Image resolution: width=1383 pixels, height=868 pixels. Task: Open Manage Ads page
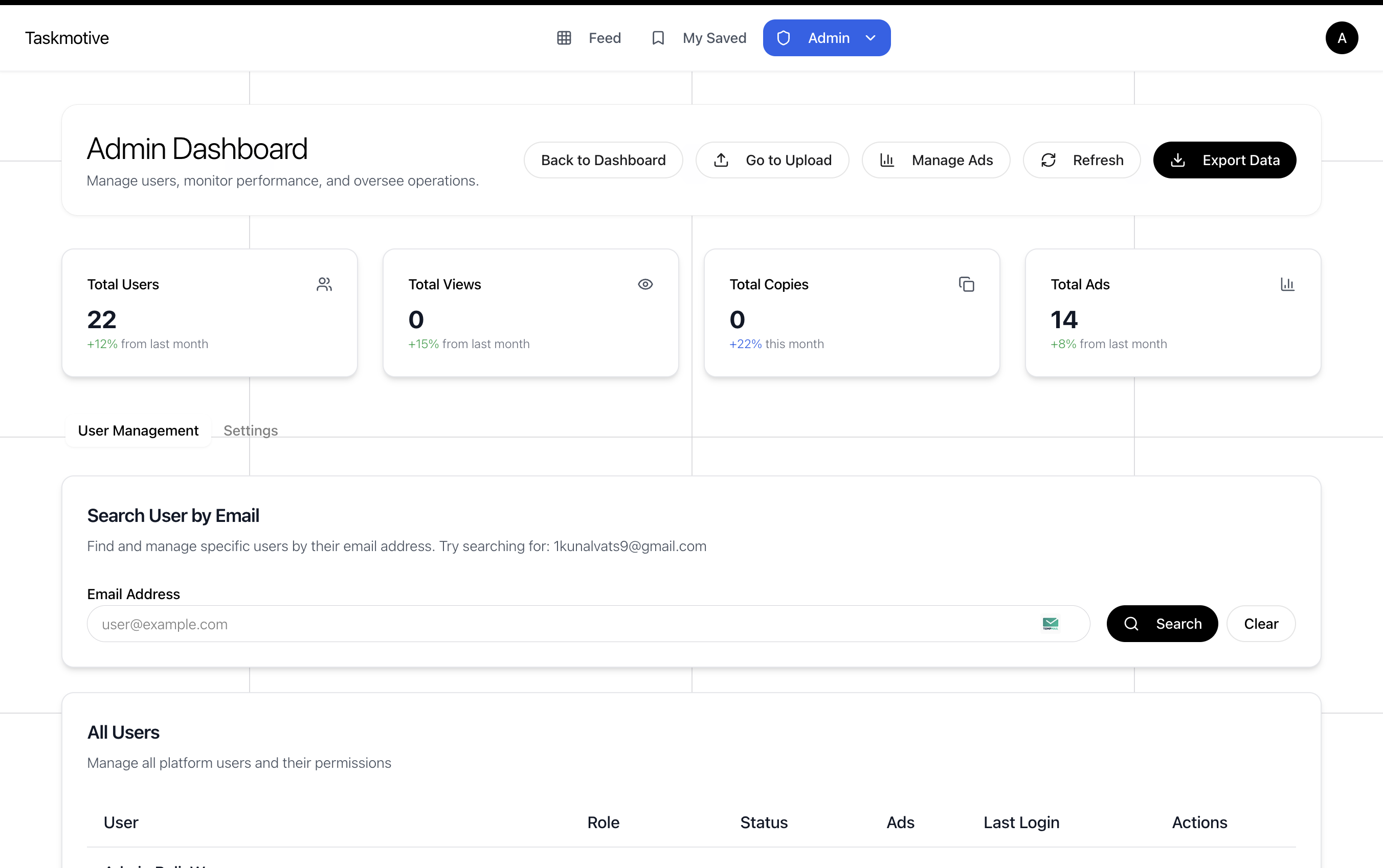pos(935,160)
